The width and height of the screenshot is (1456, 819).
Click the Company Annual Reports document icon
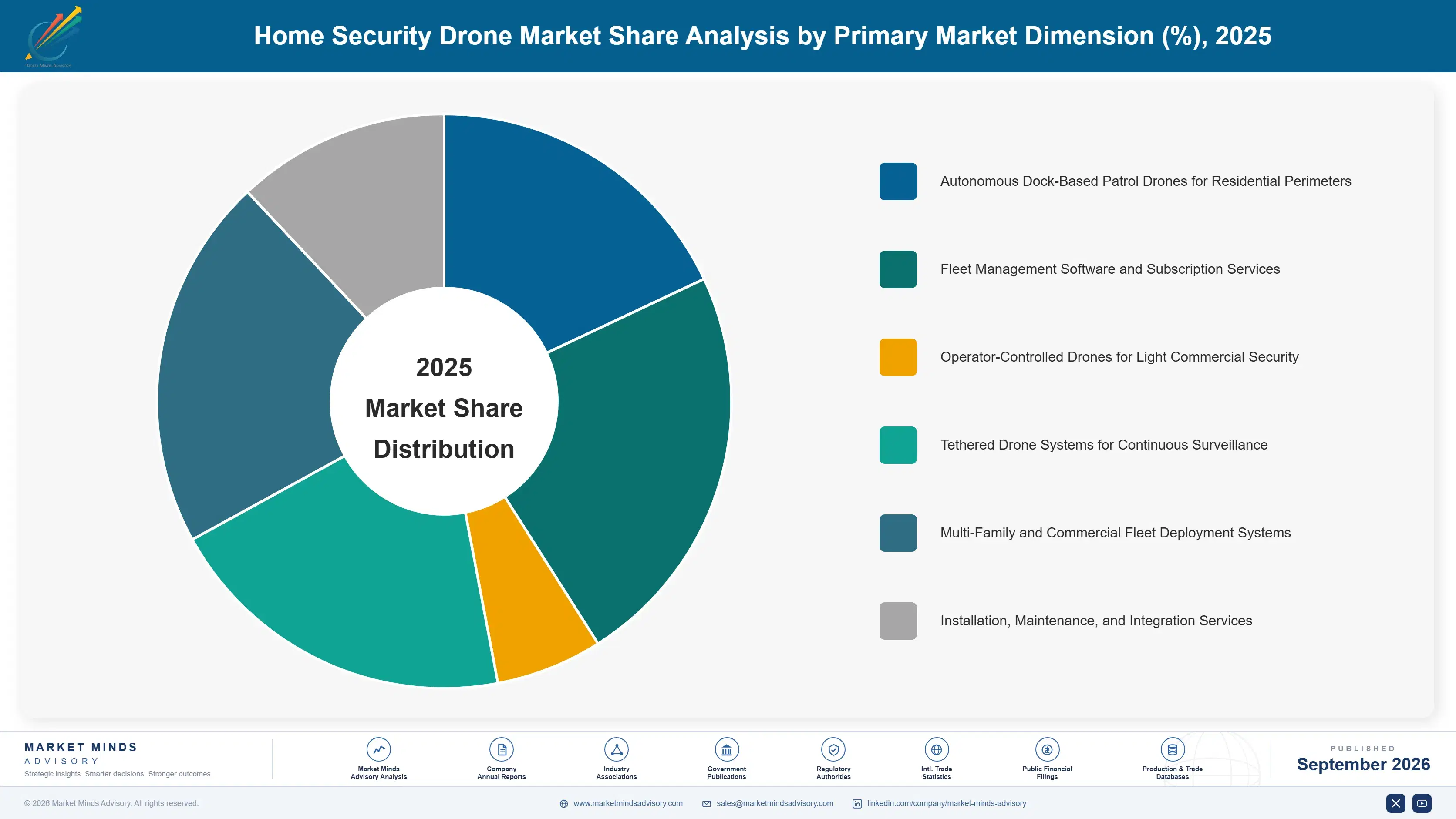click(501, 749)
